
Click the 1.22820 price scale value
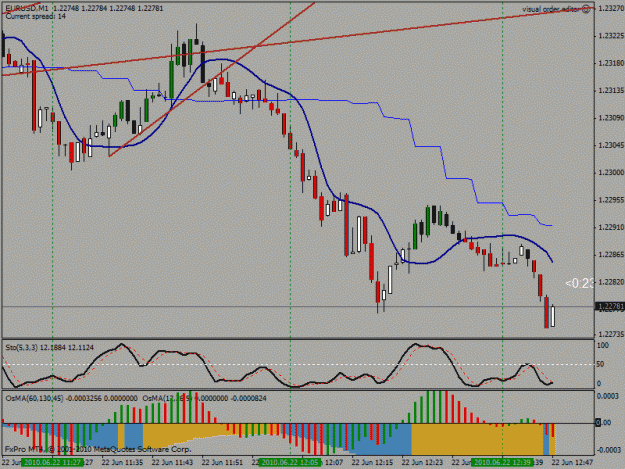[x=611, y=282]
